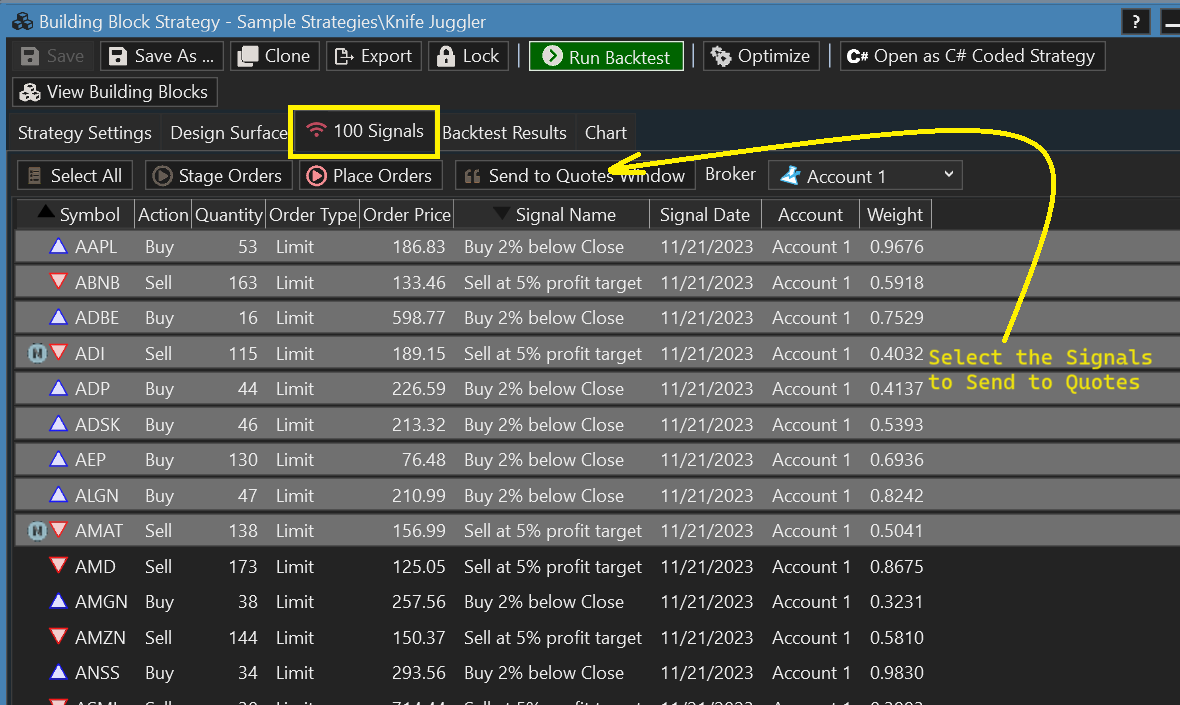This screenshot has height=705, width=1180.
Task: Click Save As disk button
Action: [164, 57]
